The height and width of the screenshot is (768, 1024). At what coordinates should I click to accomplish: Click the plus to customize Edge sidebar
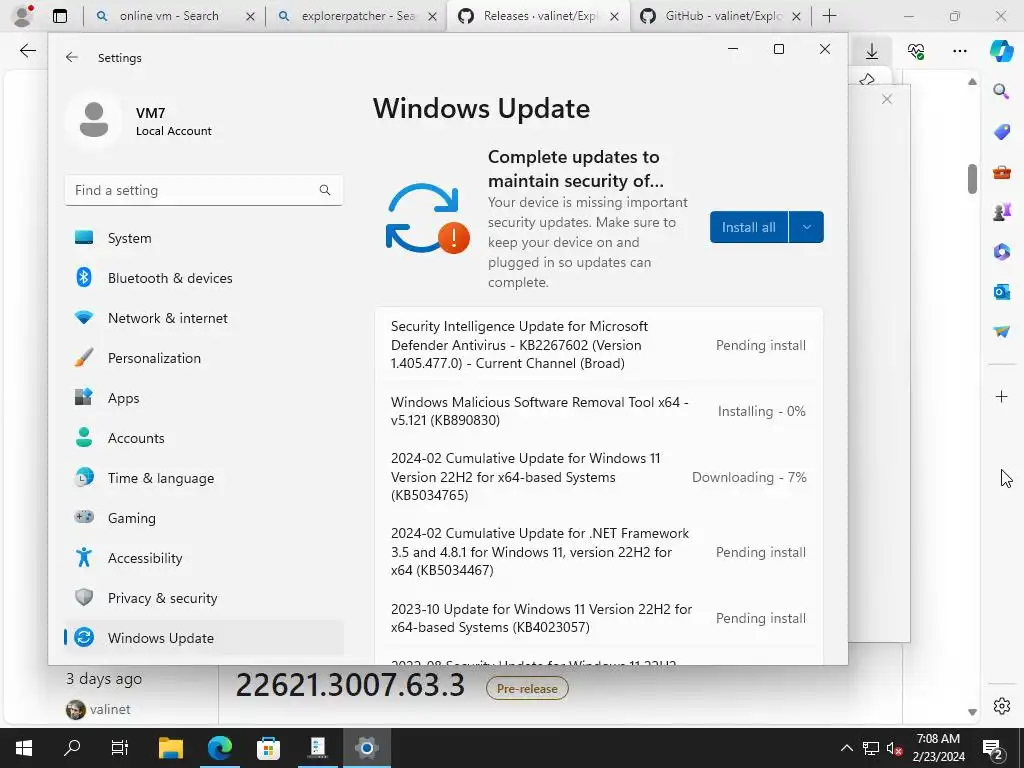(x=1001, y=396)
